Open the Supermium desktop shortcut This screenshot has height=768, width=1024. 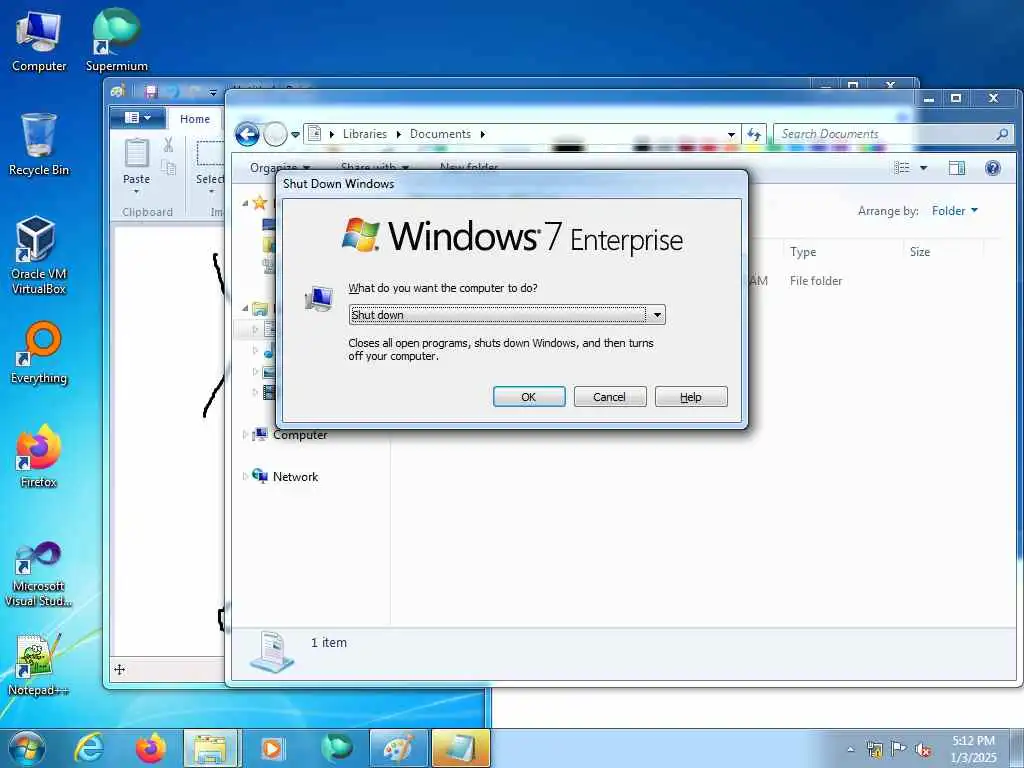pos(116,40)
